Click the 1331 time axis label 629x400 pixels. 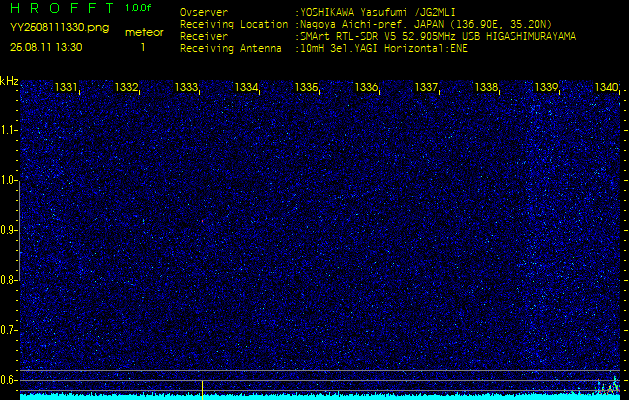[66, 87]
